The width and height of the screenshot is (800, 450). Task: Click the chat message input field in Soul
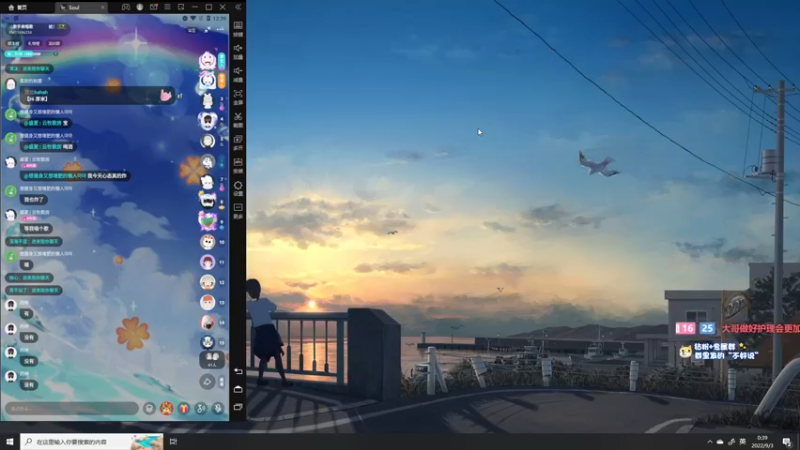coord(71,408)
